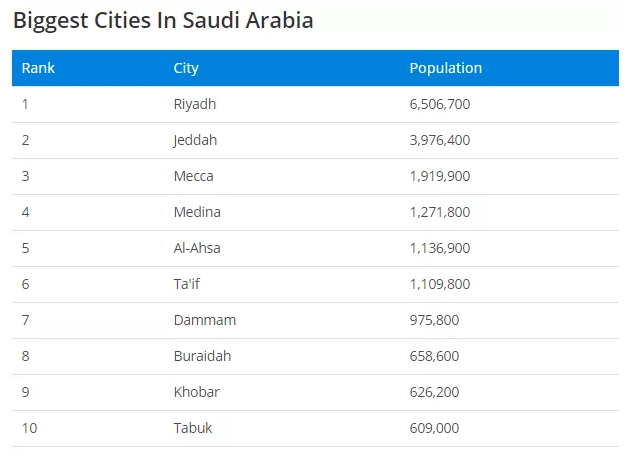Select the Jeddah city cell

point(195,140)
